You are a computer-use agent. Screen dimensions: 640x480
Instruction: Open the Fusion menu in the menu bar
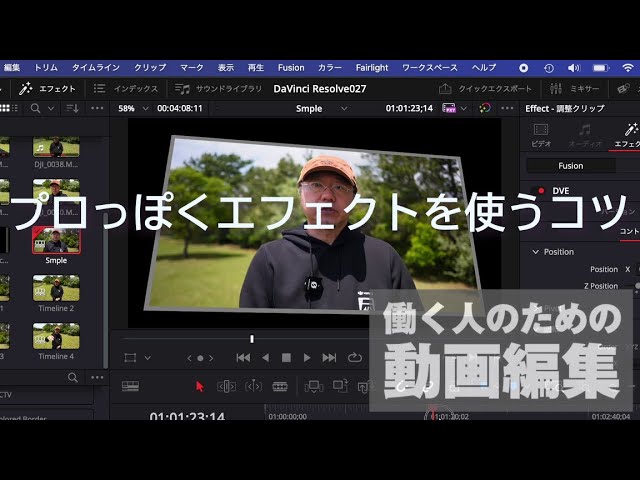coord(291,67)
